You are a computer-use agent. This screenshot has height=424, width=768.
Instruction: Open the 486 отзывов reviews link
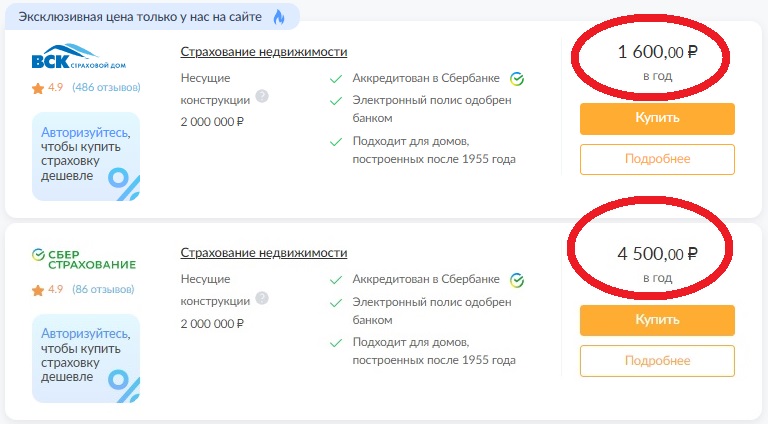click(x=107, y=88)
